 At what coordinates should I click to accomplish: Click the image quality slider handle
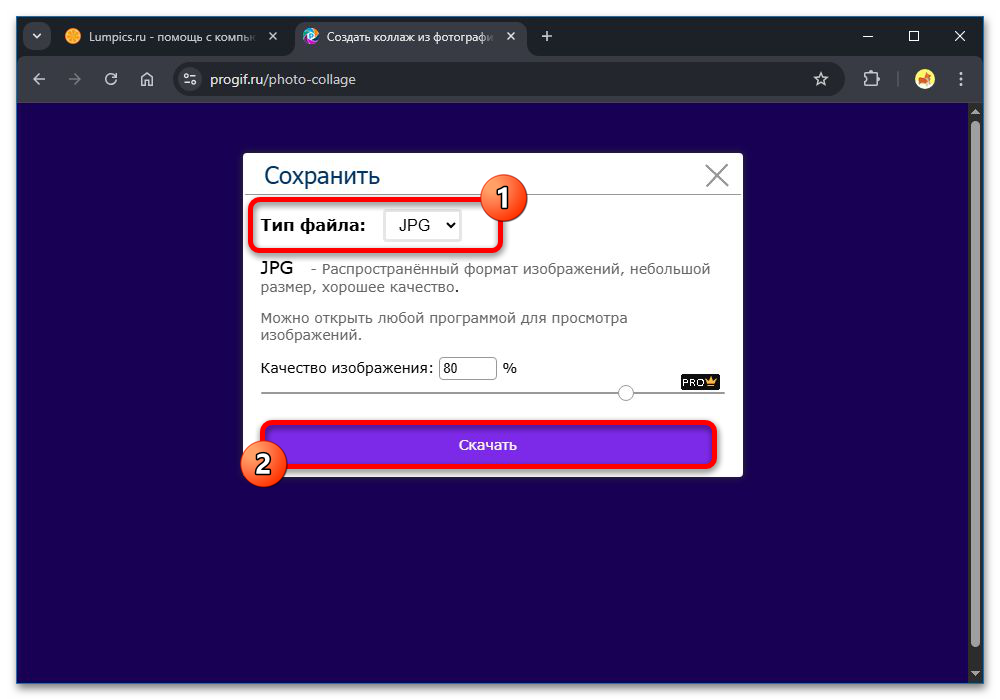[626, 393]
